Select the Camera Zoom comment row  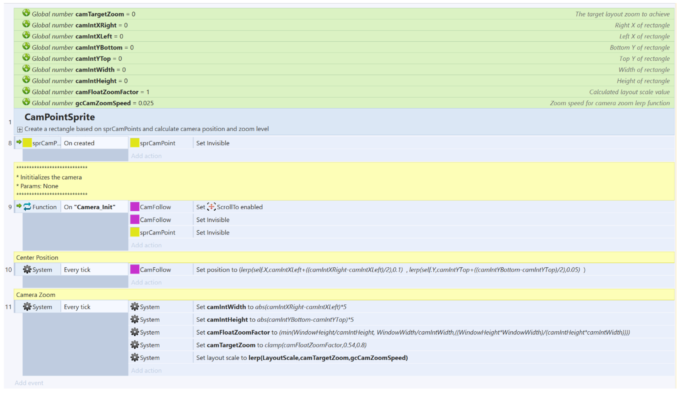click(x=344, y=295)
